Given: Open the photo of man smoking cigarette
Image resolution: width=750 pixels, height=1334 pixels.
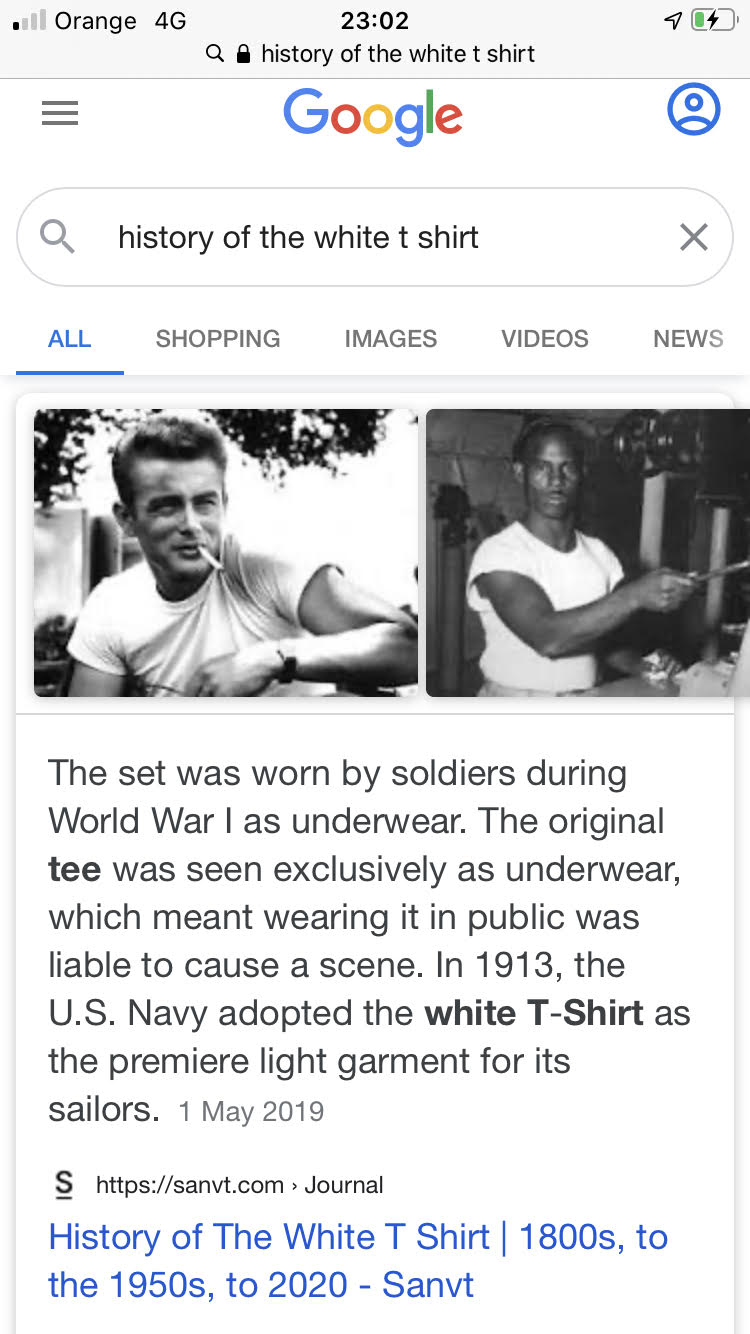Looking at the screenshot, I should pos(226,553).
